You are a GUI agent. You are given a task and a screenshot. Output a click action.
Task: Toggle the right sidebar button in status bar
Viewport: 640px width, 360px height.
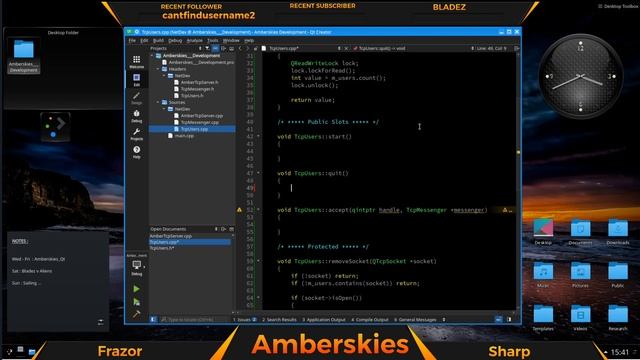(509, 320)
